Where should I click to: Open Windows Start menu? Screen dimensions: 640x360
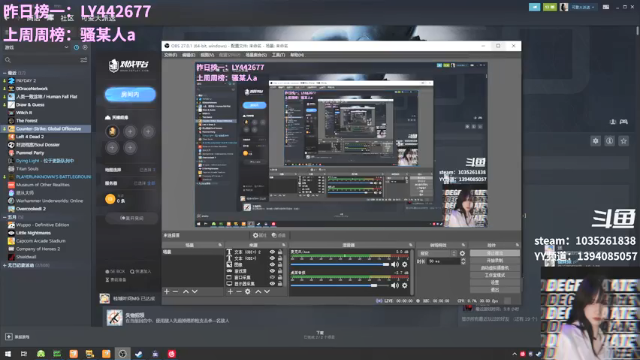click(x=8, y=354)
